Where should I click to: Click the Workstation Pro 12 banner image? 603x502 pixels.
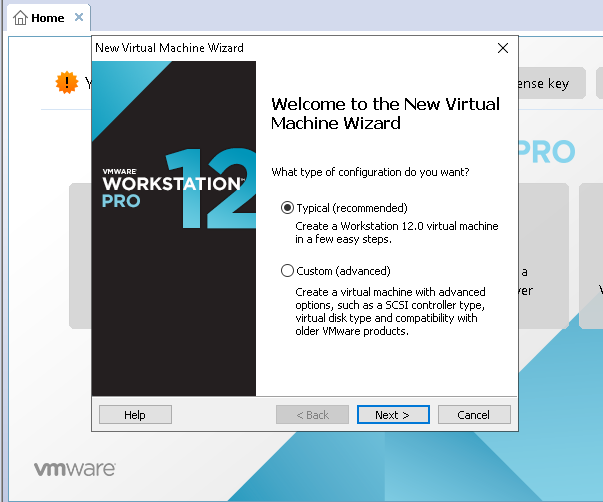click(x=174, y=228)
